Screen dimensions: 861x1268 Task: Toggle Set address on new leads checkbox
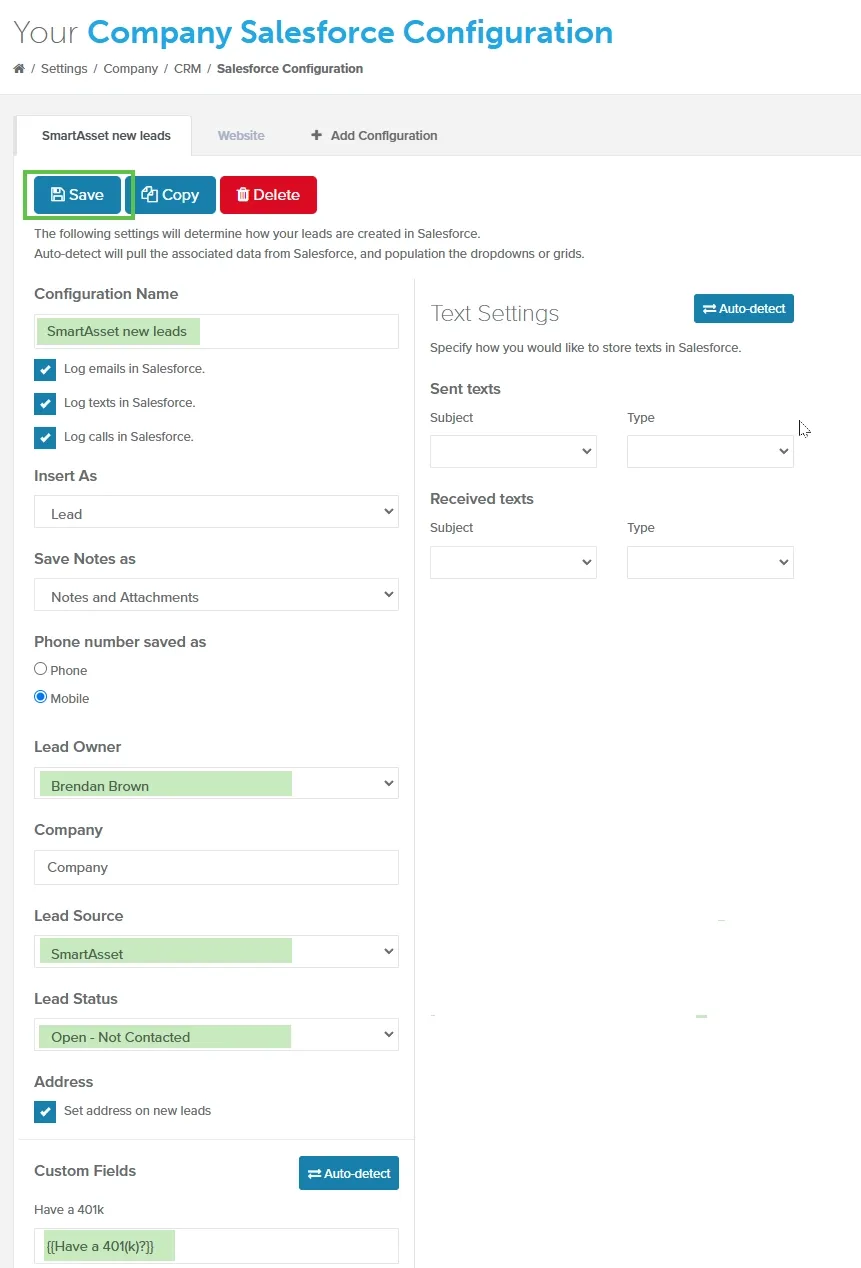pos(45,1112)
